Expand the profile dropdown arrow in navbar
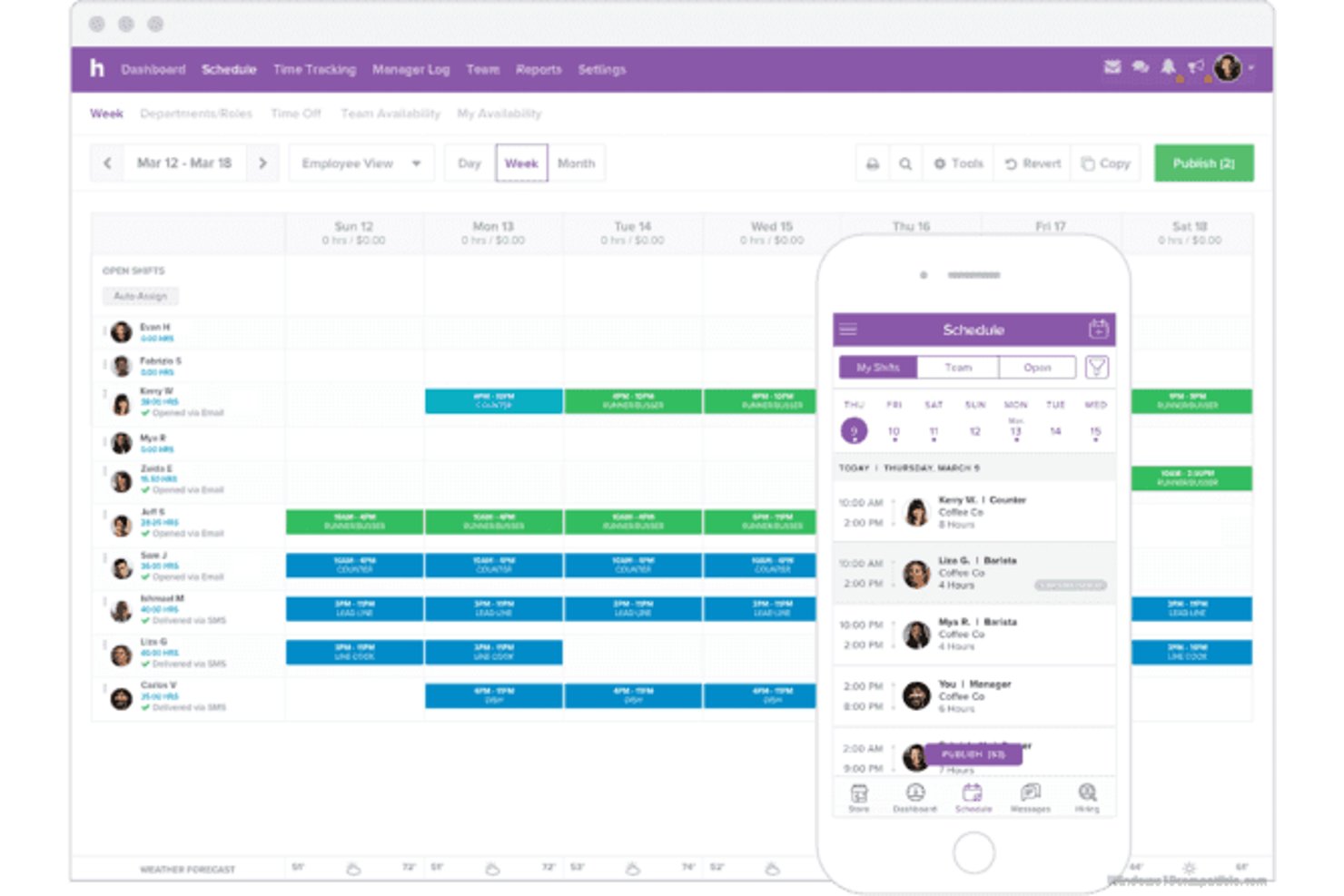This screenshot has height=896, width=1344. pos(1250,67)
